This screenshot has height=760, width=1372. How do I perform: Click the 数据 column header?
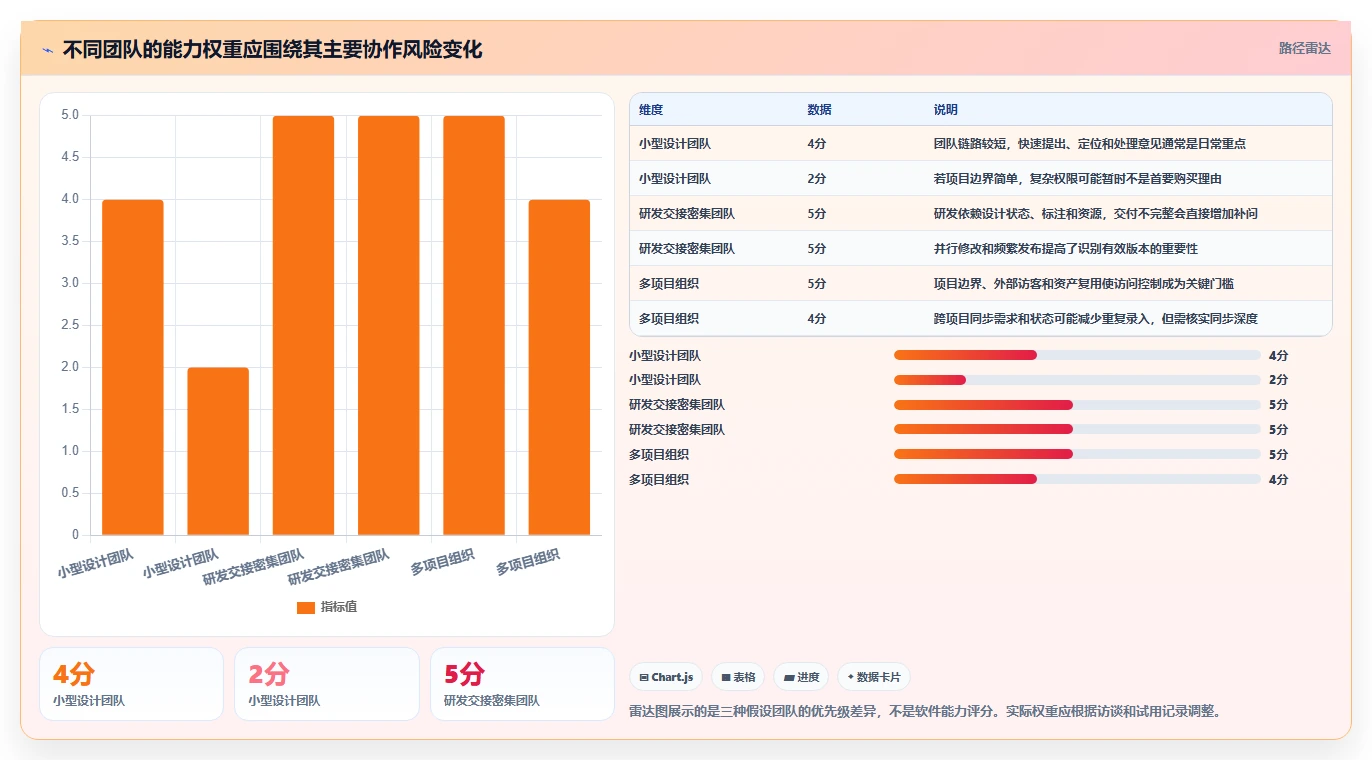[819, 110]
